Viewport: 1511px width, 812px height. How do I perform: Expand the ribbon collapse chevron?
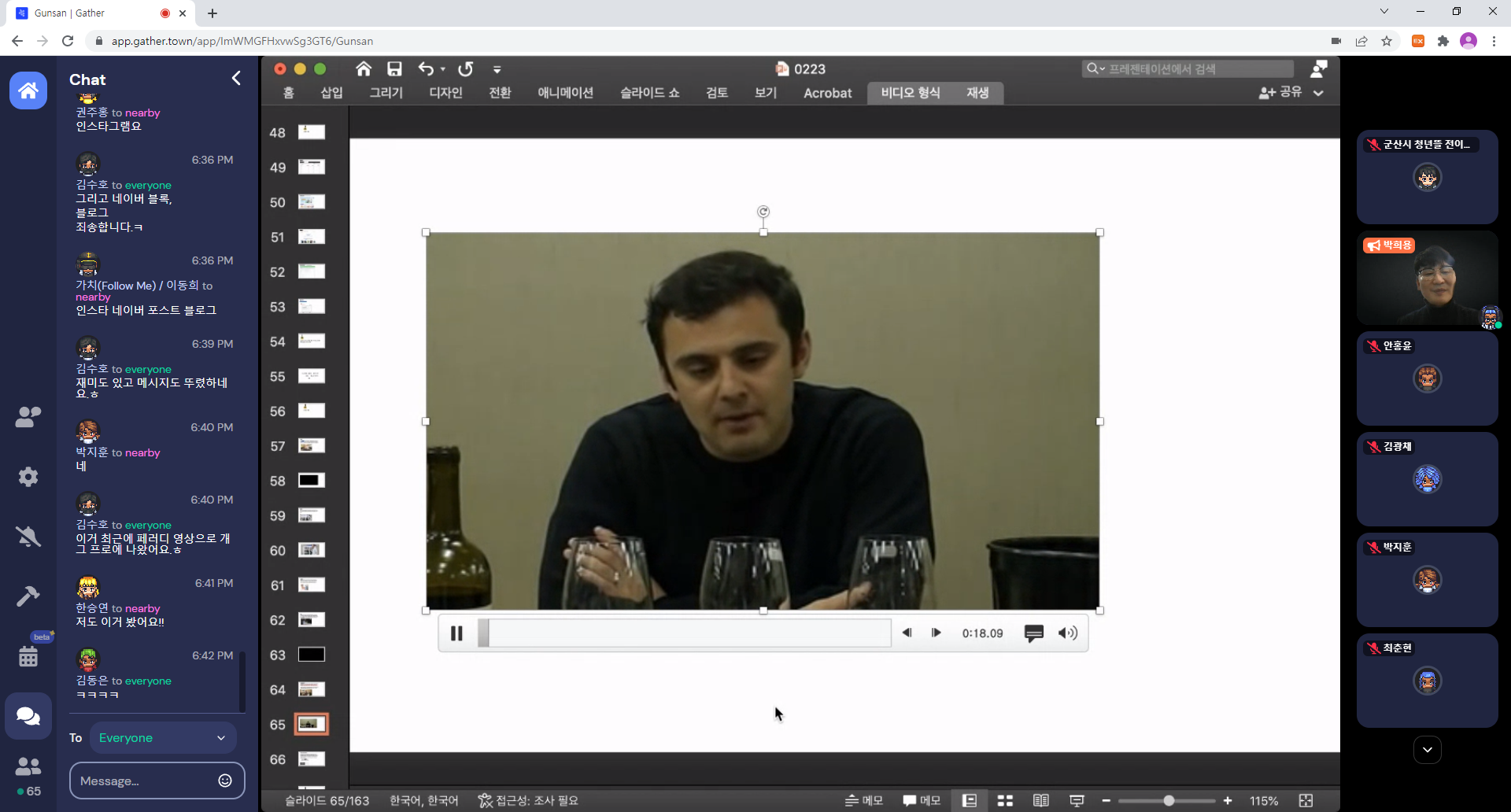pyautogui.click(x=1318, y=93)
